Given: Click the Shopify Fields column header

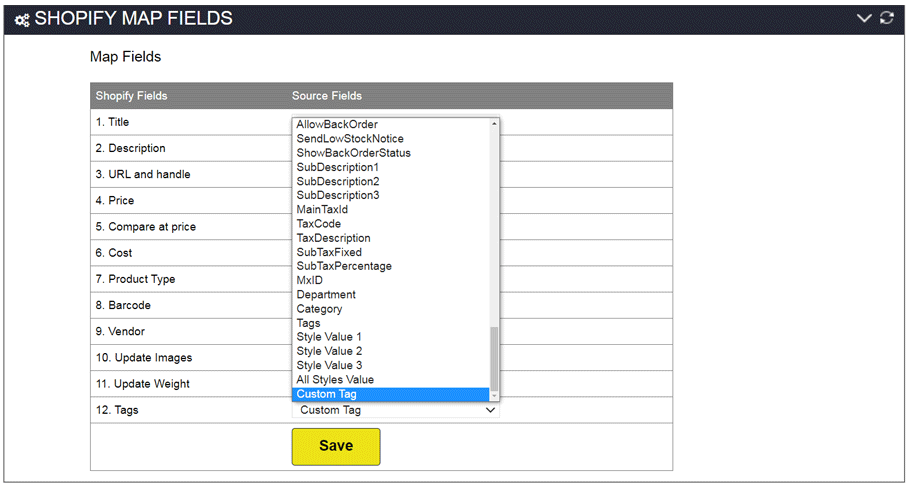Looking at the screenshot, I should pos(131,96).
